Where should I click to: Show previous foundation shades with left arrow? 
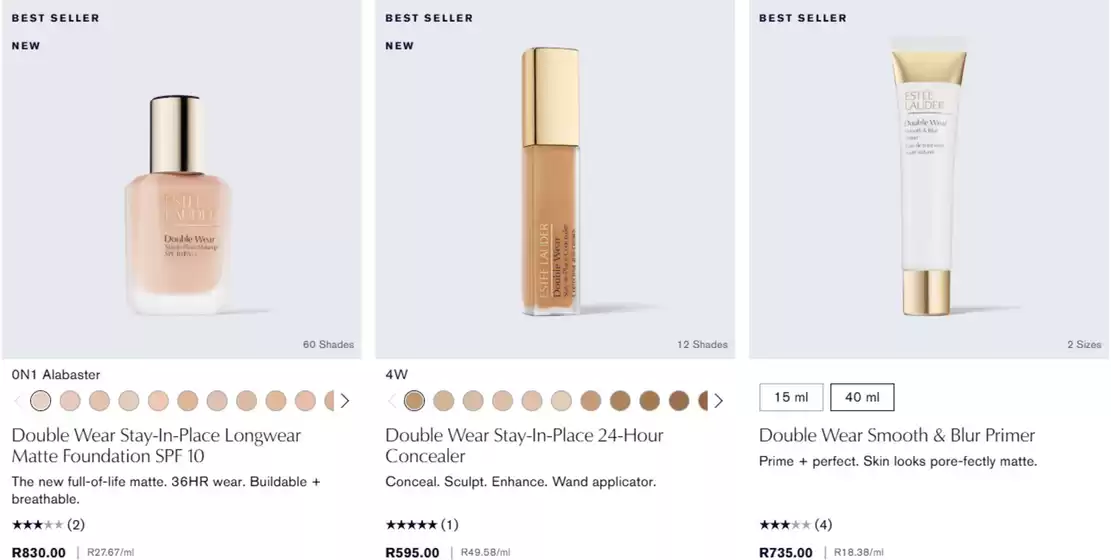17,401
